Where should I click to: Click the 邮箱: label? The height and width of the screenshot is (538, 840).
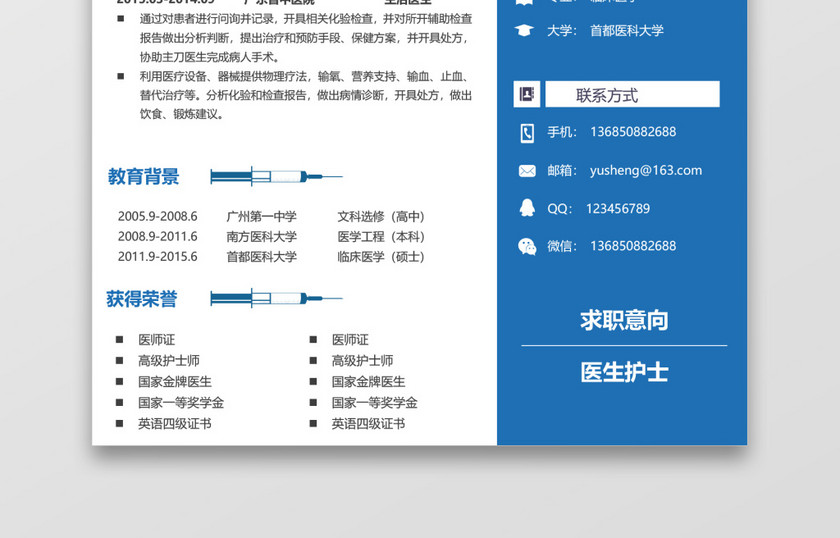point(562,170)
